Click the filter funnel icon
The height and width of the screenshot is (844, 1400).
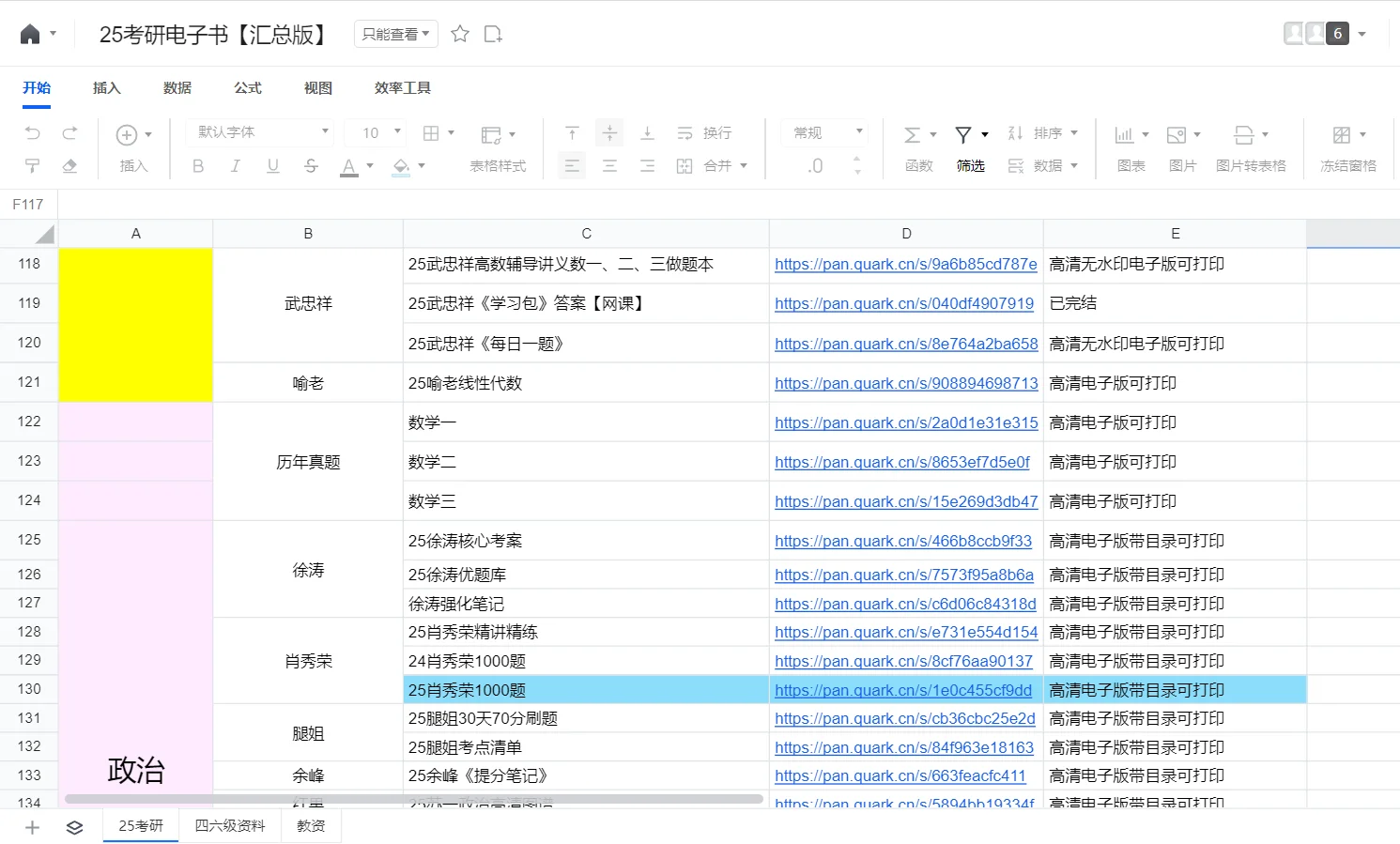pos(963,134)
